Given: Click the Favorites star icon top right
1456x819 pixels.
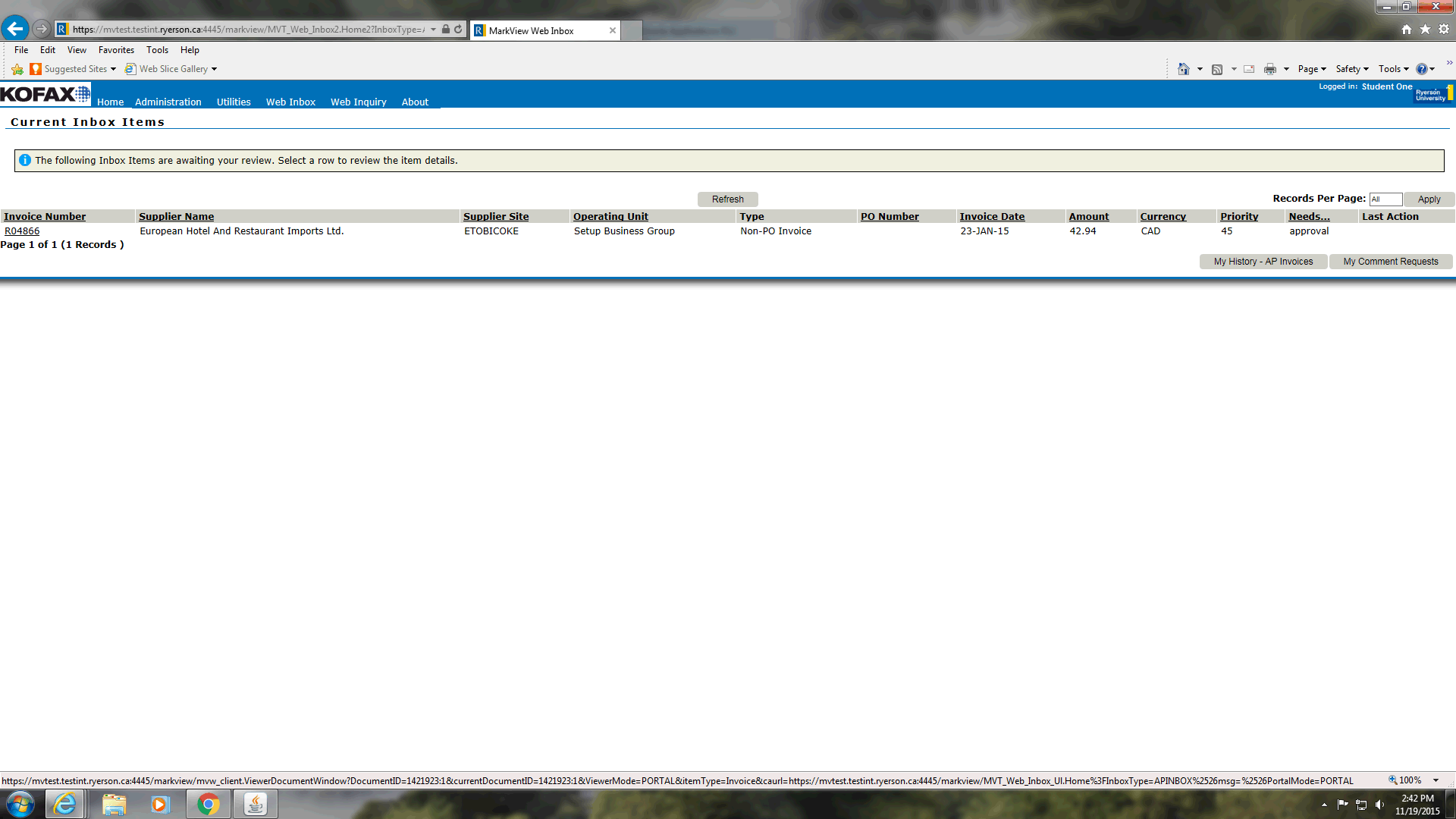Looking at the screenshot, I should [x=1425, y=29].
